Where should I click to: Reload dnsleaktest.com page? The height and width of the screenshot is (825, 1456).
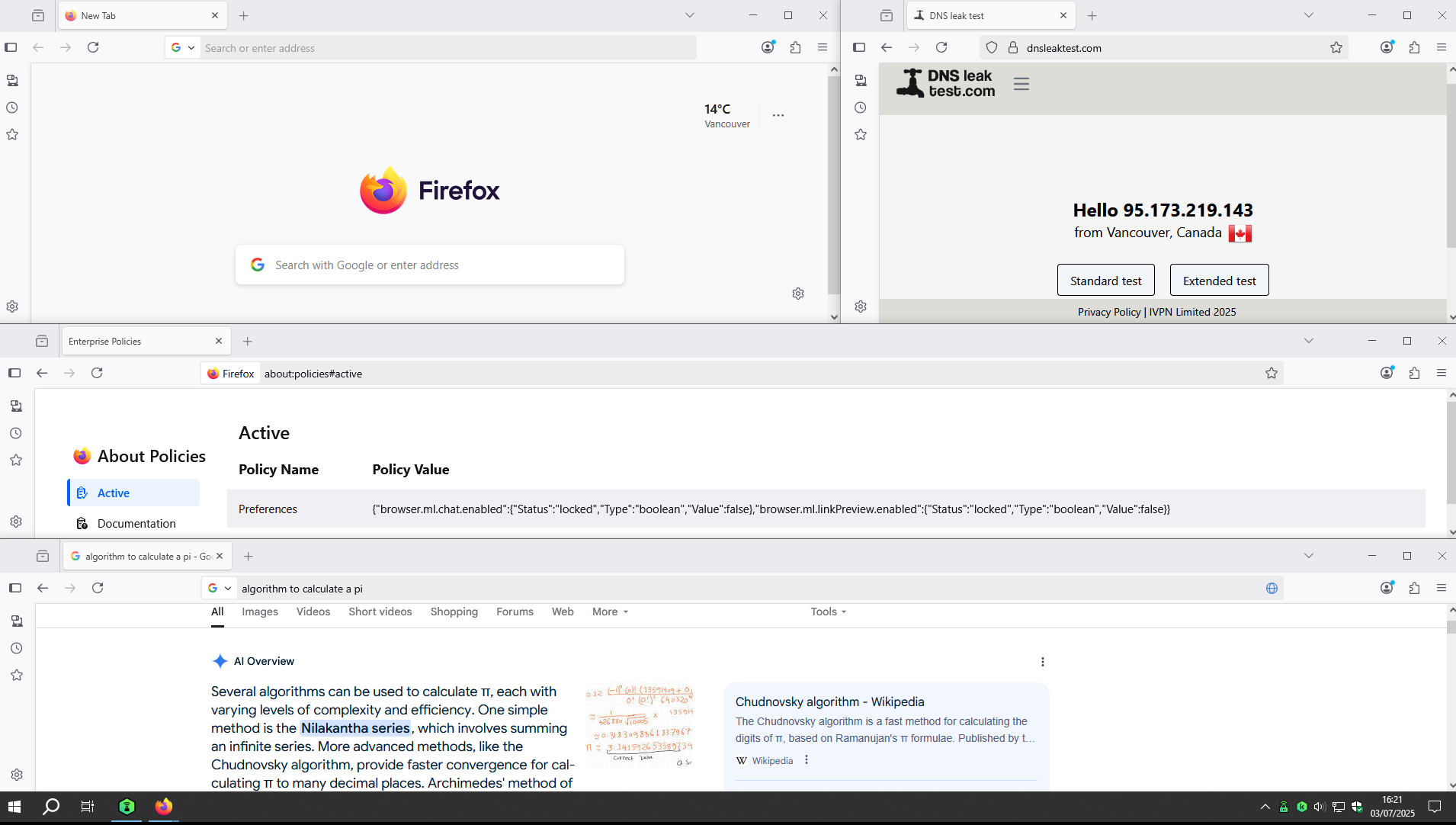(941, 47)
